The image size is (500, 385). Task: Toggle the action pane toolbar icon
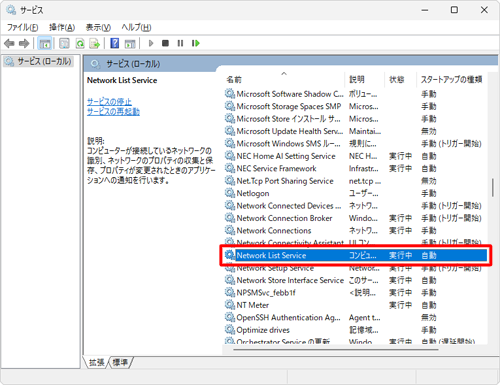130,43
